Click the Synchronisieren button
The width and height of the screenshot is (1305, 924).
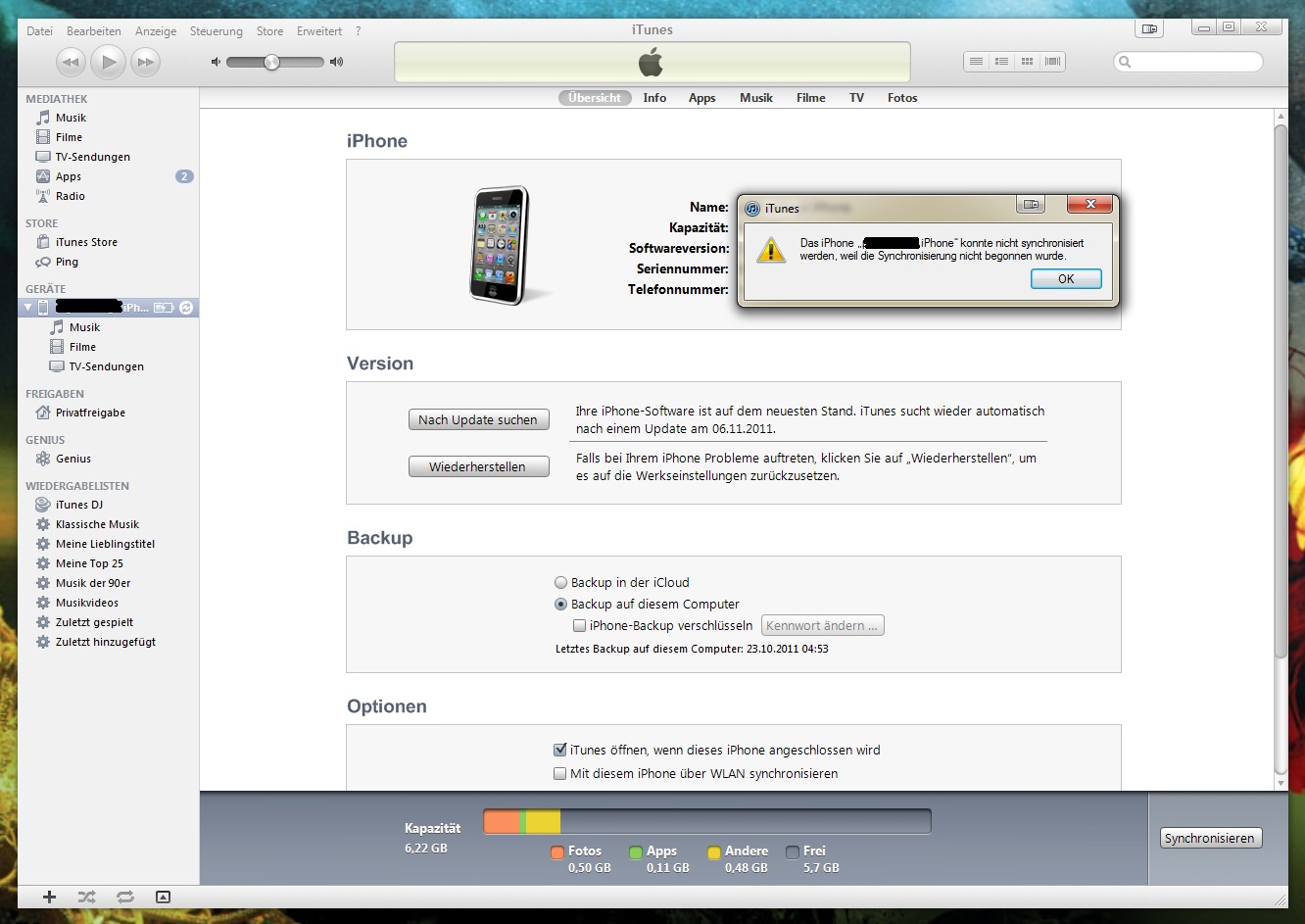1209,839
